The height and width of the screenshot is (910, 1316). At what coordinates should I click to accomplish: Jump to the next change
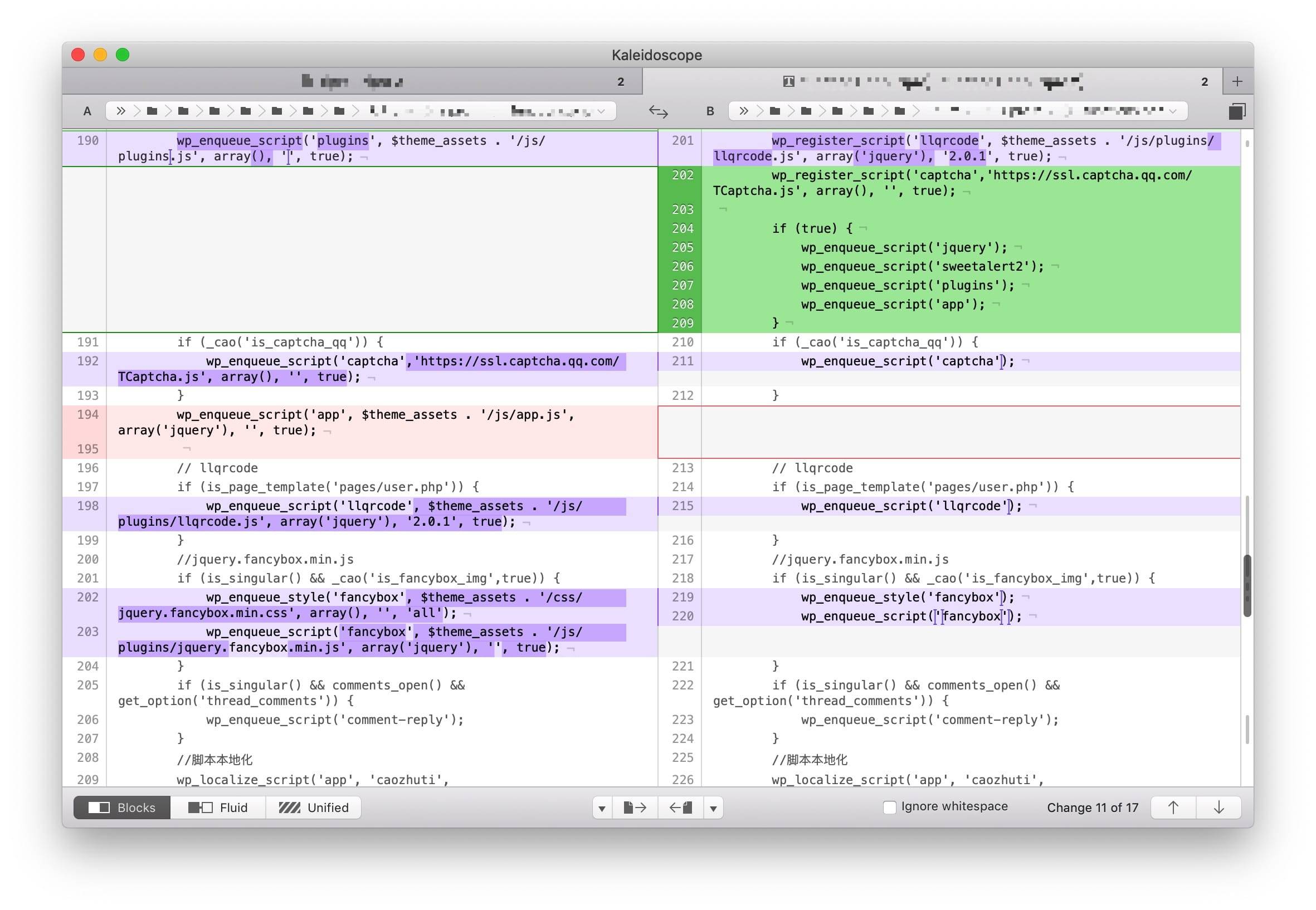tap(1218, 808)
